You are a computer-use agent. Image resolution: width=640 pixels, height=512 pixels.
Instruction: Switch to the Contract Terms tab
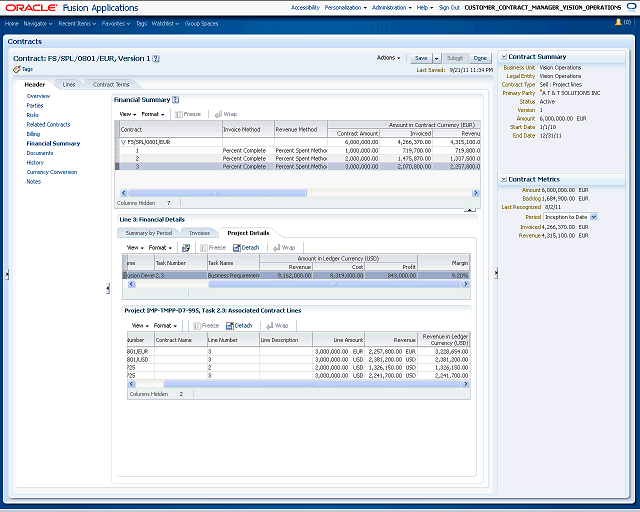tap(111, 85)
